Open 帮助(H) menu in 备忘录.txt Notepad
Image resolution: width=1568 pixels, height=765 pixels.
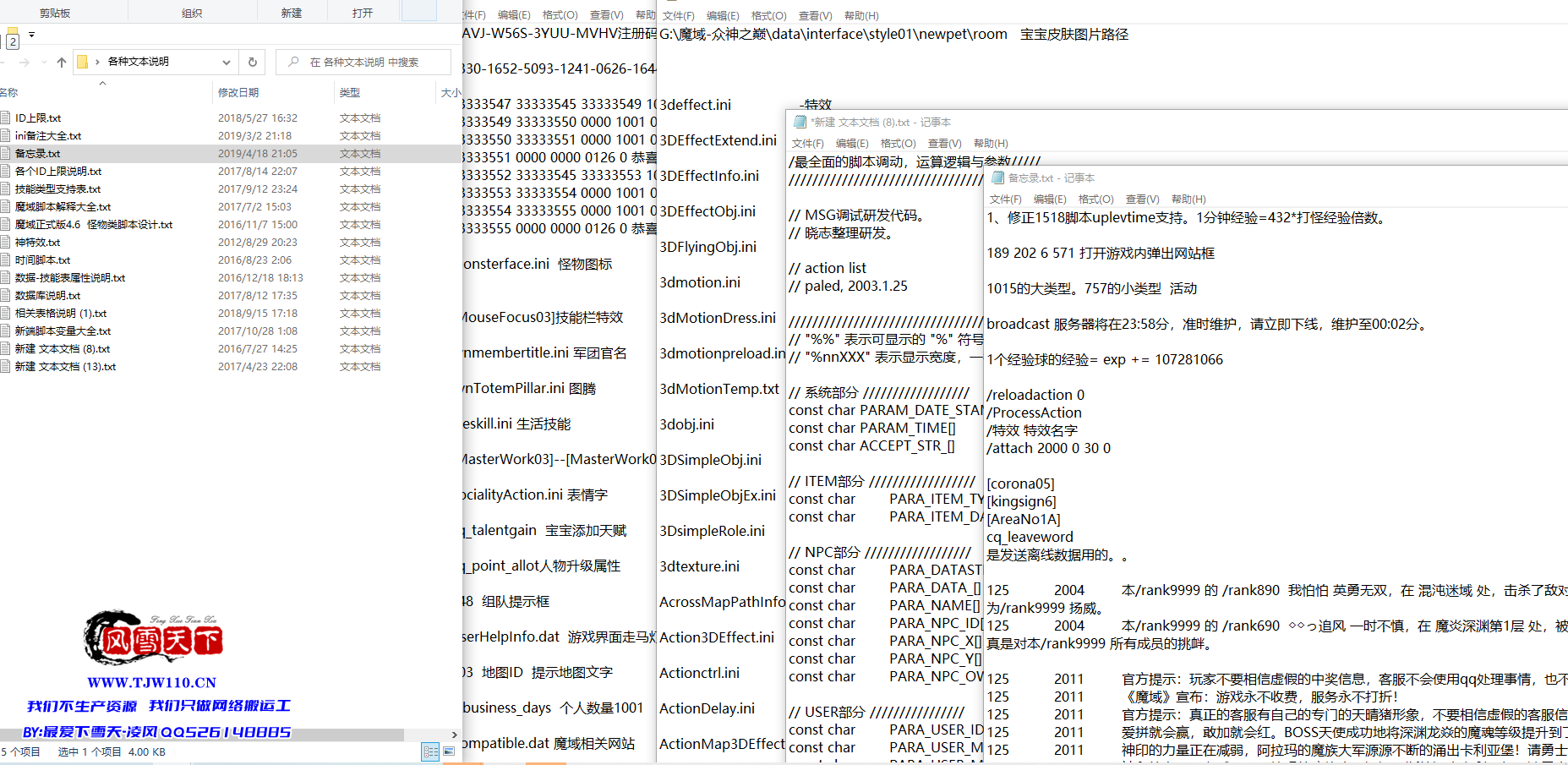click(1188, 199)
